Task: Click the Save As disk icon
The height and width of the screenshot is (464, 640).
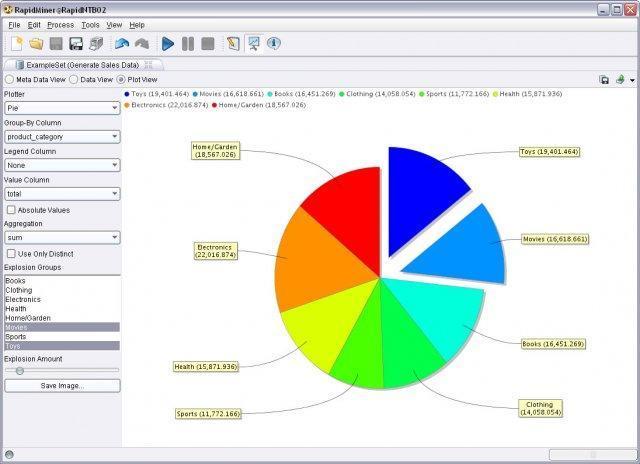Action: point(76,43)
